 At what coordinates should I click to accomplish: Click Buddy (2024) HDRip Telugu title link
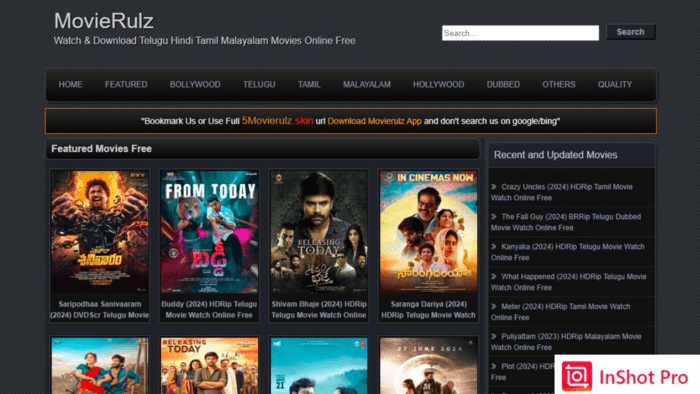209,310
